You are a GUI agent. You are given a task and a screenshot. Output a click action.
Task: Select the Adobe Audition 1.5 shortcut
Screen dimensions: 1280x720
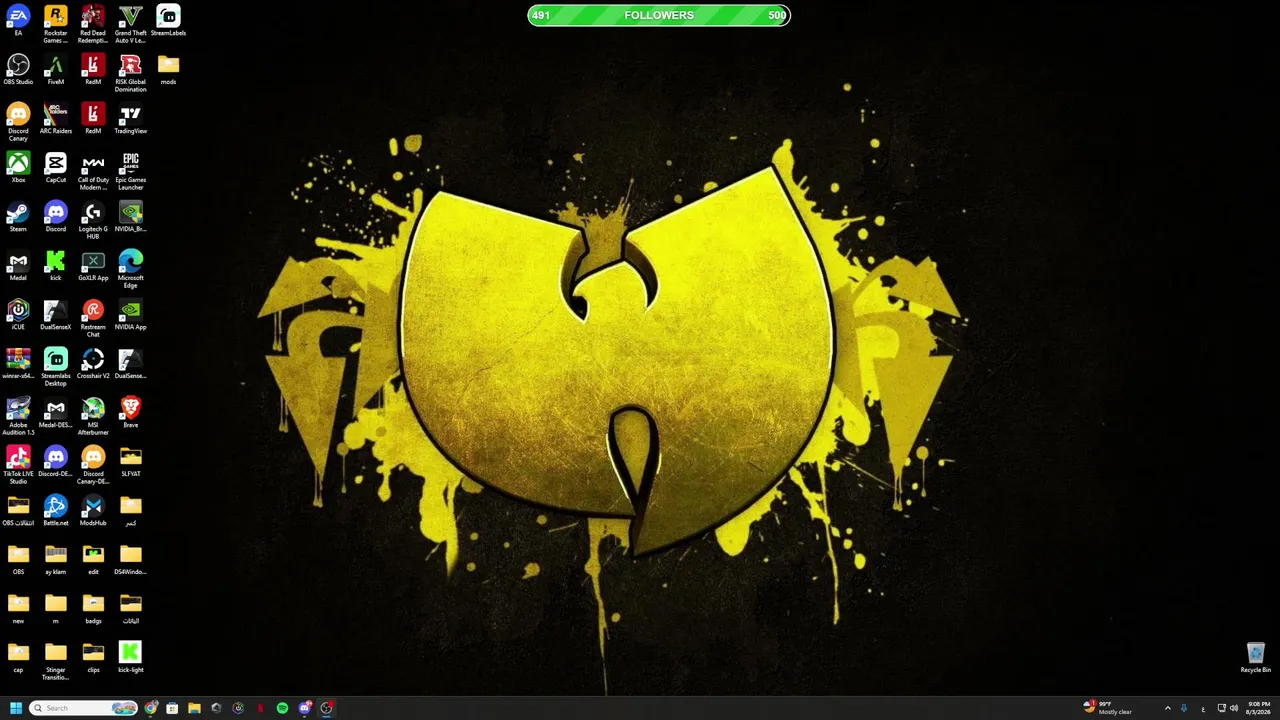point(18,416)
